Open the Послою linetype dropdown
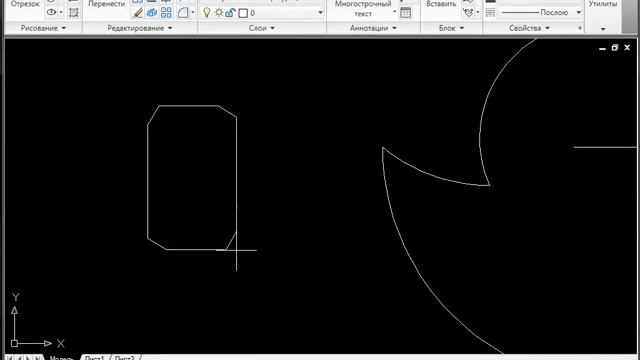Viewport: 640px width, 360px height. [578, 13]
